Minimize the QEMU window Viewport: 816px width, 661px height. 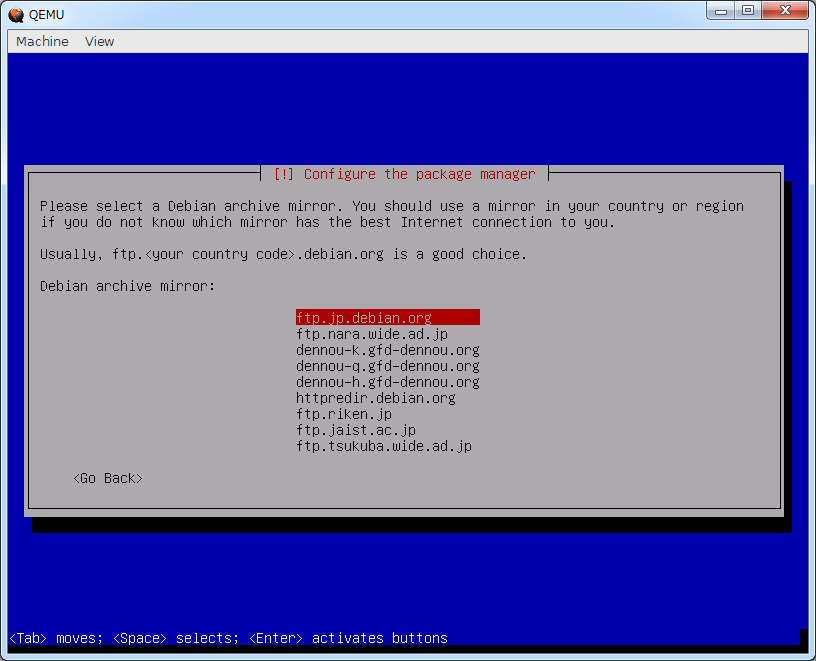721,11
